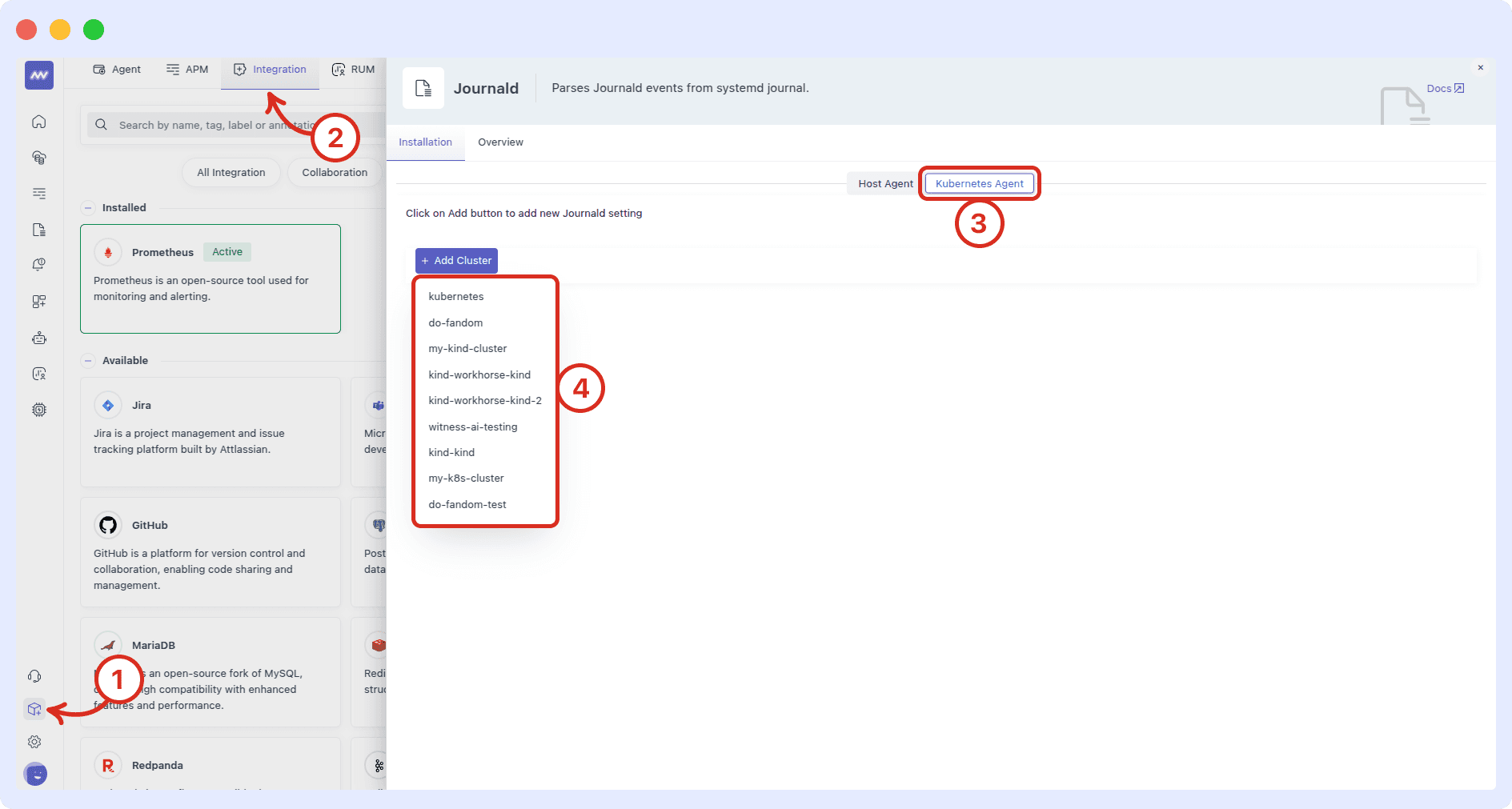
Task: Select my-kind-cluster from the cluster list
Action: (x=467, y=348)
